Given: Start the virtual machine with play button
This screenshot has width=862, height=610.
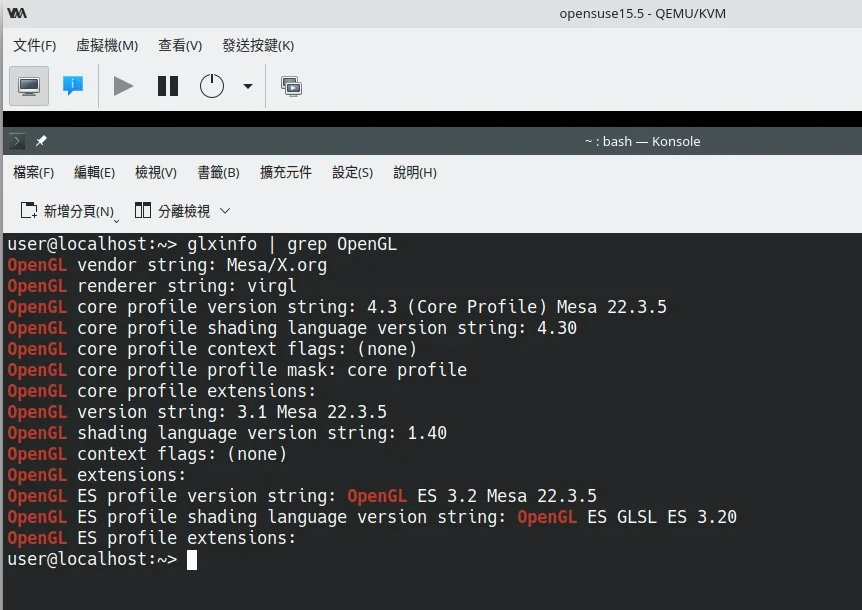Looking at the screenshot, I should tap(123, 86).
